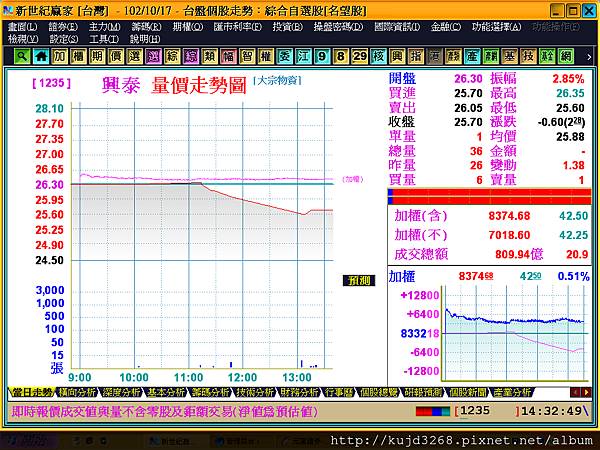The image size is (600, 450).
Task: Switch to the 個股總覽 tab
Action: point(378,392)
